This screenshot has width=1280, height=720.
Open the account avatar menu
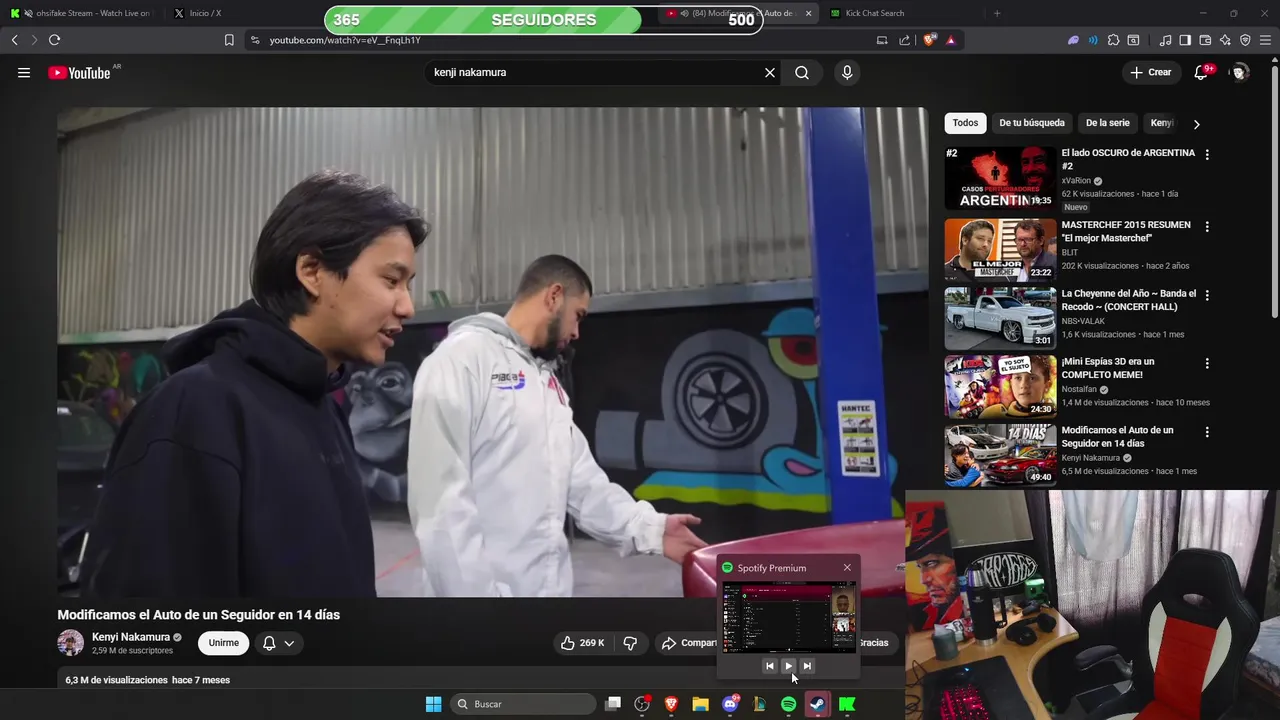(x=1240, y=73)
